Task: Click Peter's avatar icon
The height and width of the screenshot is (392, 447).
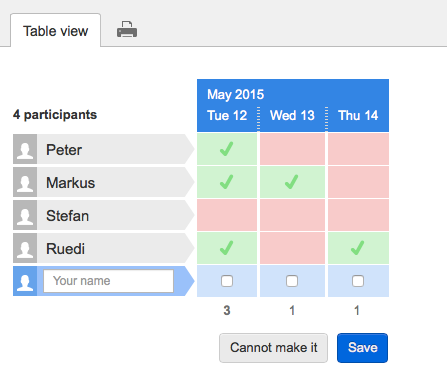Action: [25, 149]
